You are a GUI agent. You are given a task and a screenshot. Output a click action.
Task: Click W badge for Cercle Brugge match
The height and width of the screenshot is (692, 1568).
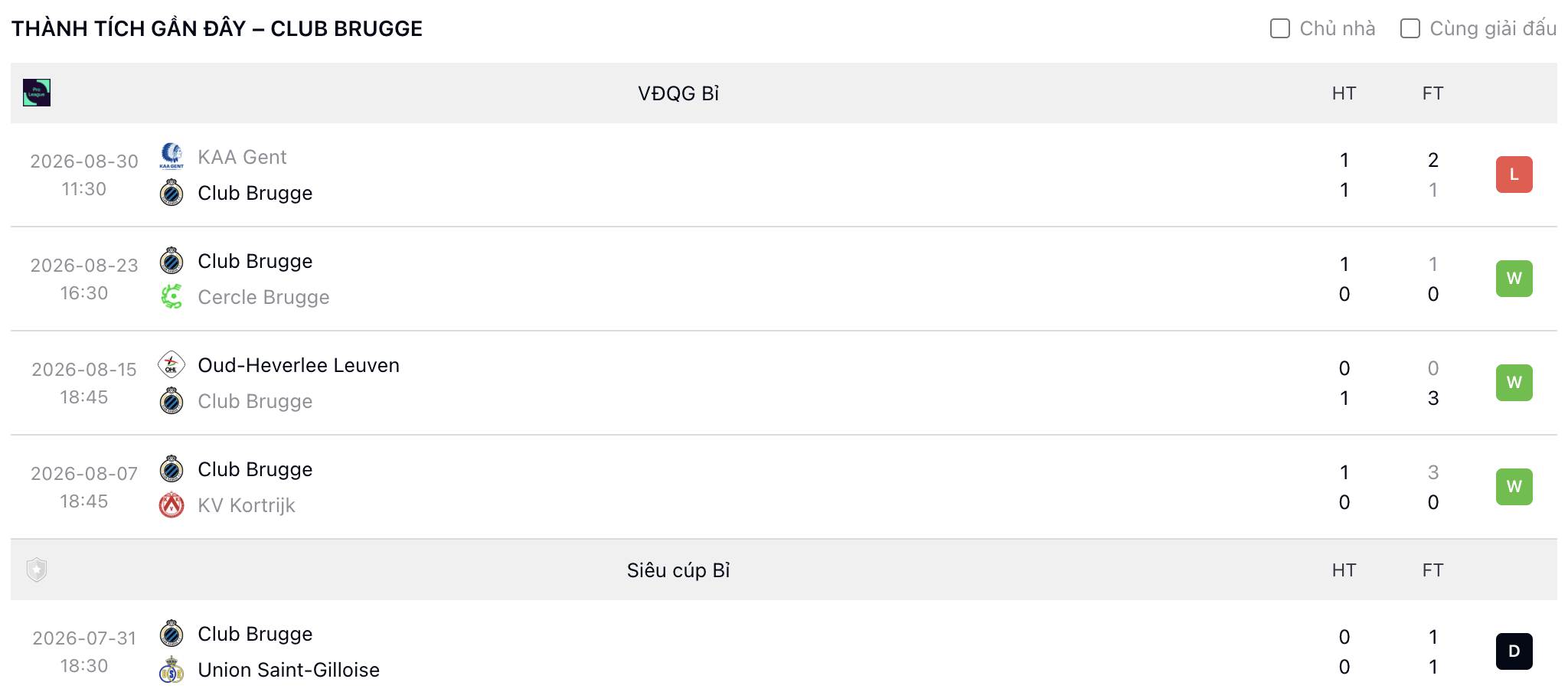(x=1514, y=279)
